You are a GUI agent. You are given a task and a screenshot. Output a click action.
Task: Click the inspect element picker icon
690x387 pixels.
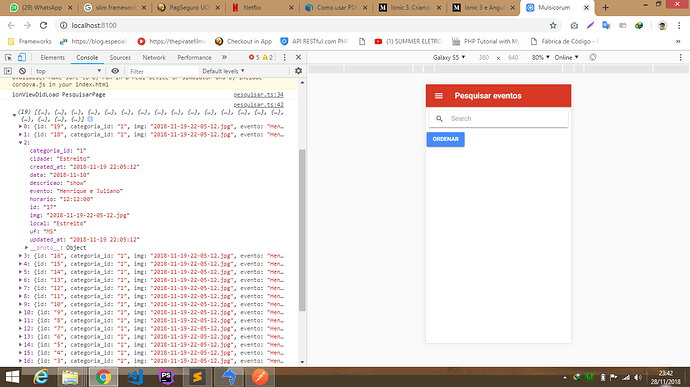click(8, 58)
